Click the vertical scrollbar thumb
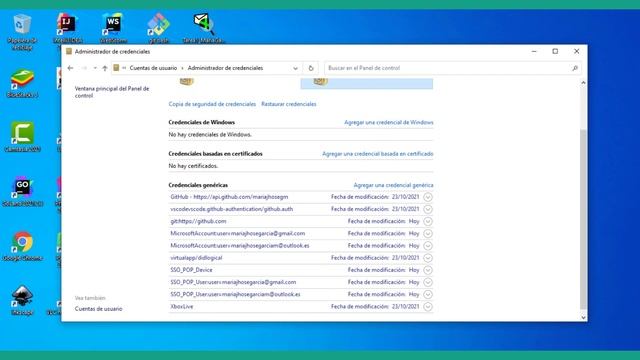The image size is (640, 360). tap(583, 220)
